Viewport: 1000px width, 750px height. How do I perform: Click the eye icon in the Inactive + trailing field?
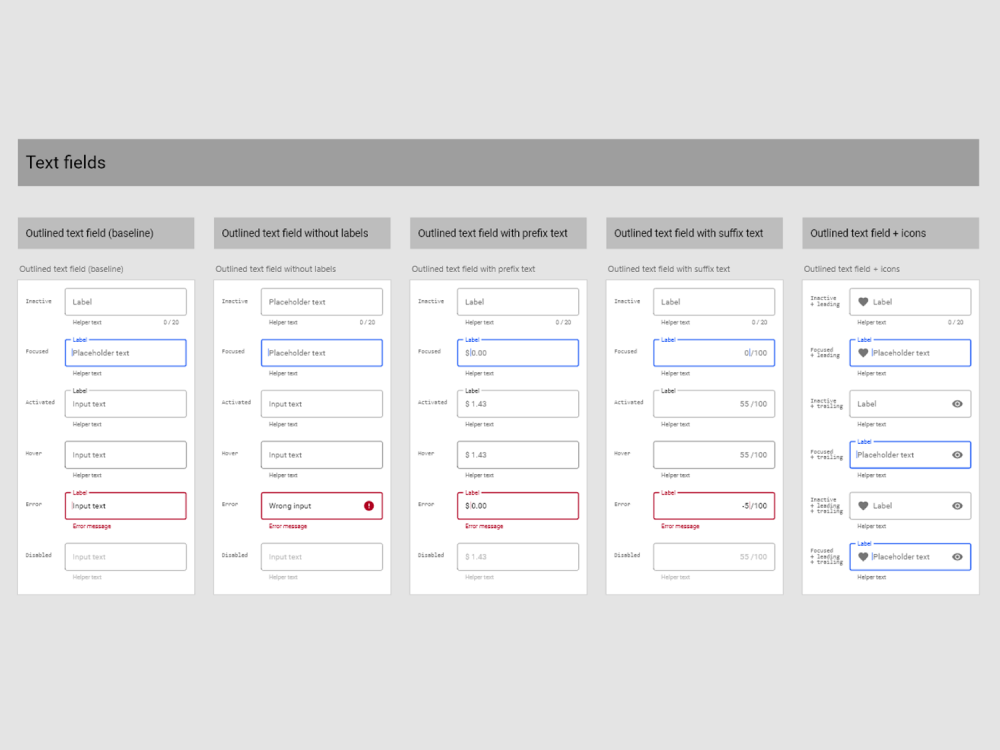click(957, 403)
